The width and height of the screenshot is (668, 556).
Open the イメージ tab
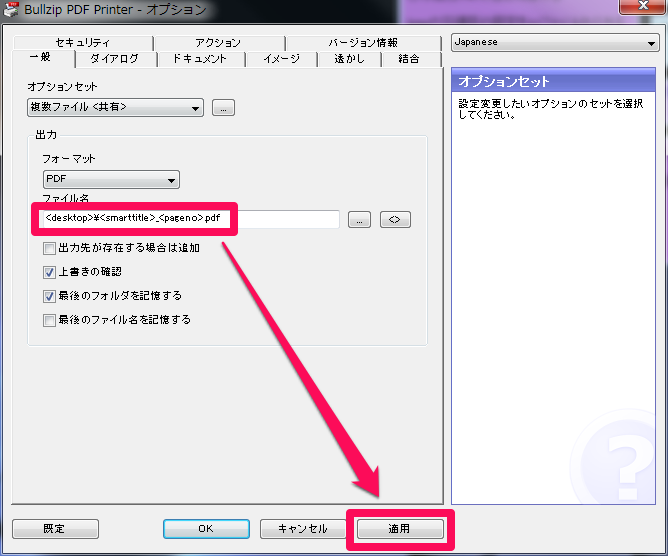[281, 59]
